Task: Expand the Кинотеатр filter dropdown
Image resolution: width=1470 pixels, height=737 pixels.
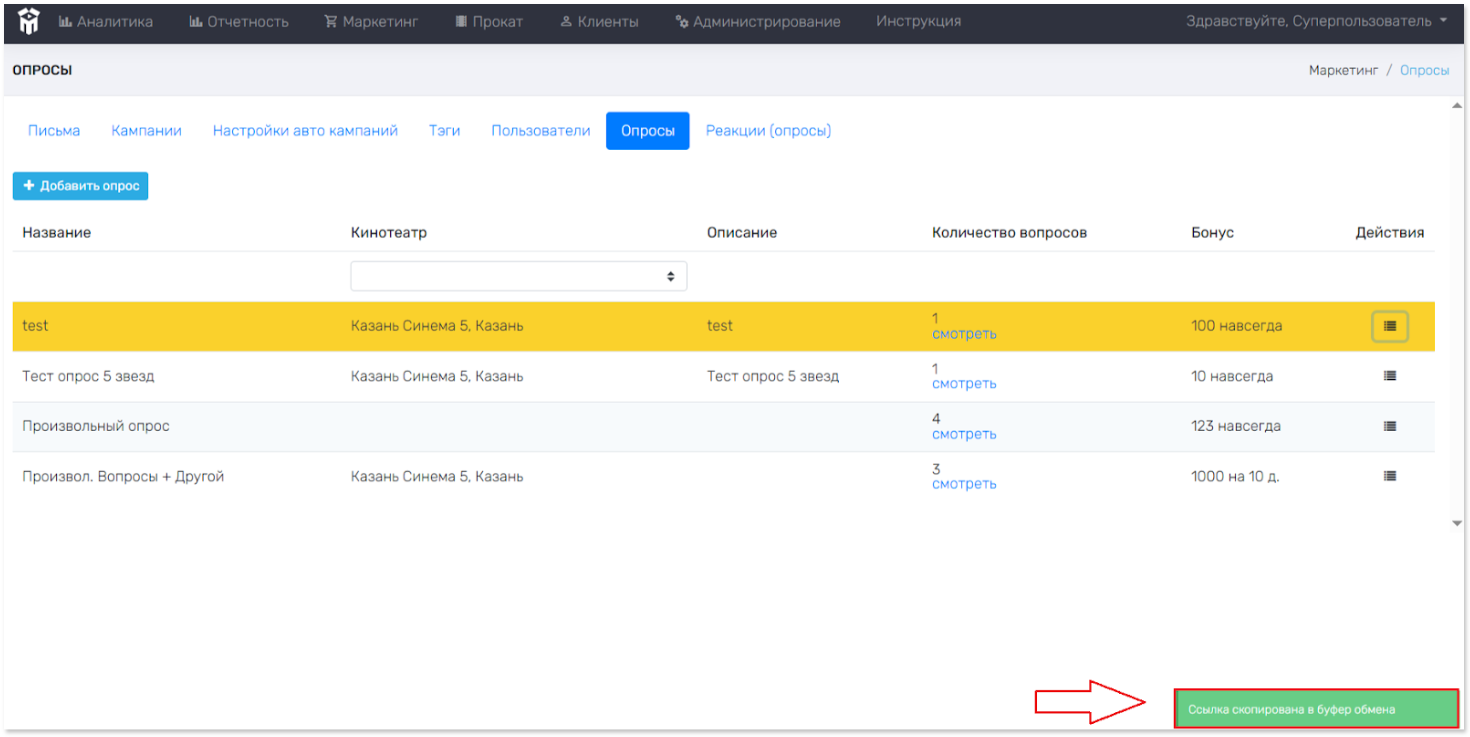Action: (518, 276)
